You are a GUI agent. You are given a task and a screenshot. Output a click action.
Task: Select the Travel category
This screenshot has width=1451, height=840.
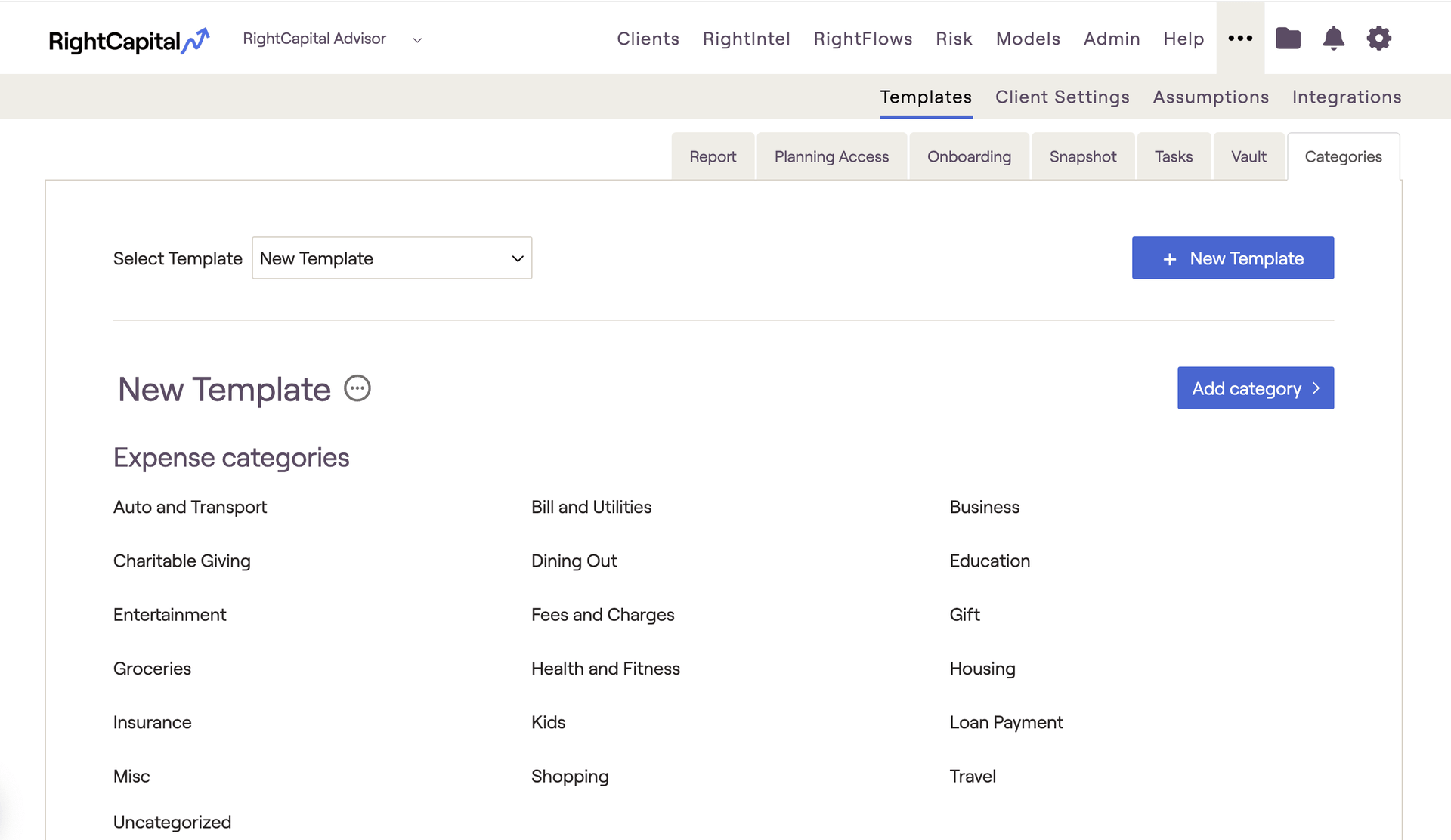pos(973,776)
